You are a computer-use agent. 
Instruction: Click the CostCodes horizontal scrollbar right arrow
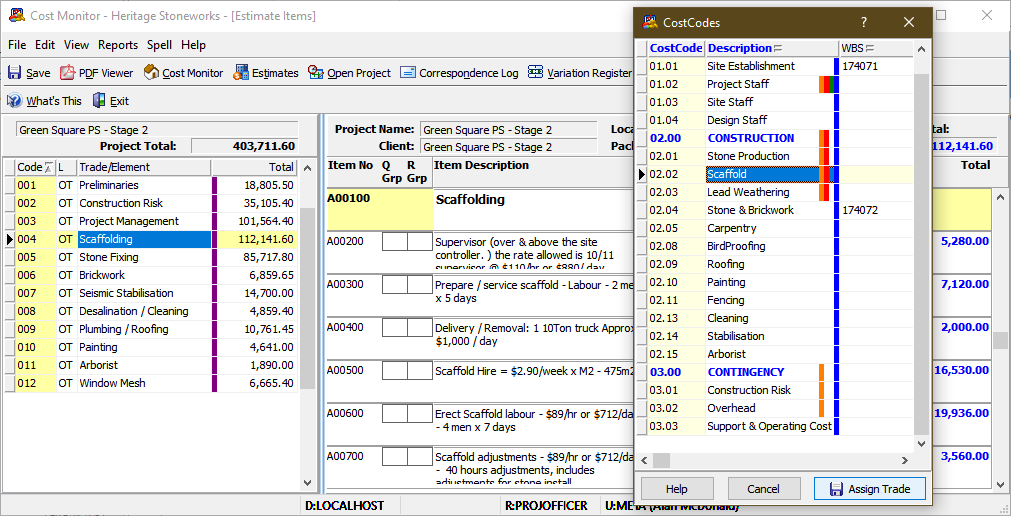(905, 461)
